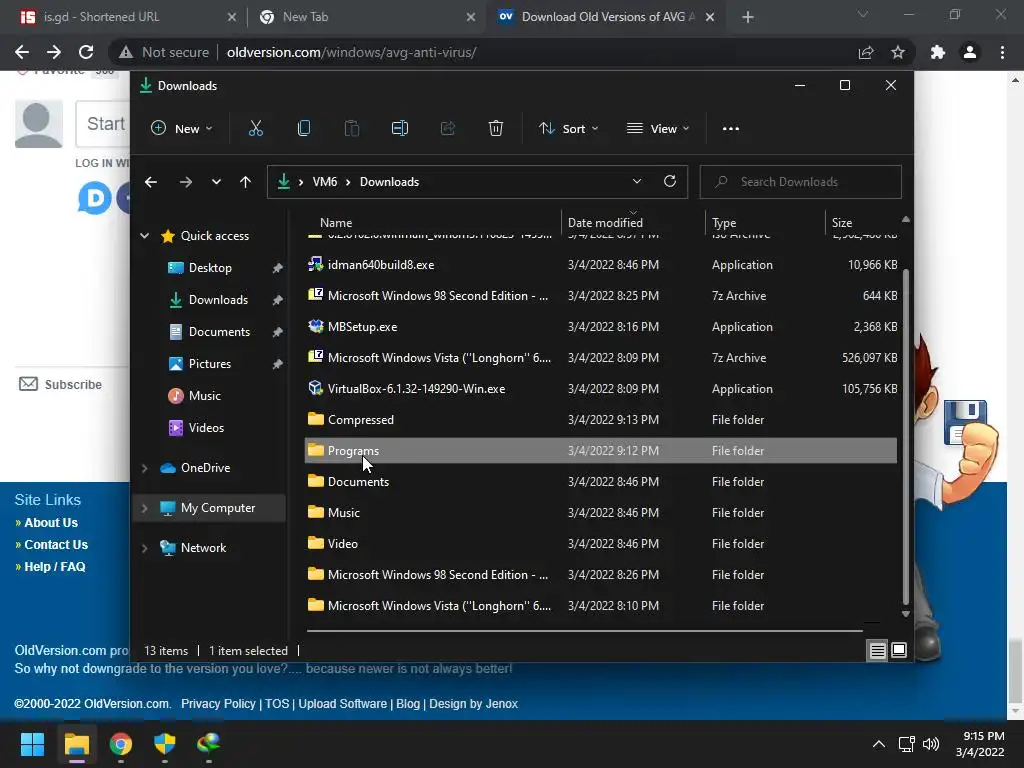Go back in Explorer navigation
This screenshot has height=768, width=1024.
pyautogui.click(x=151, y=182)
